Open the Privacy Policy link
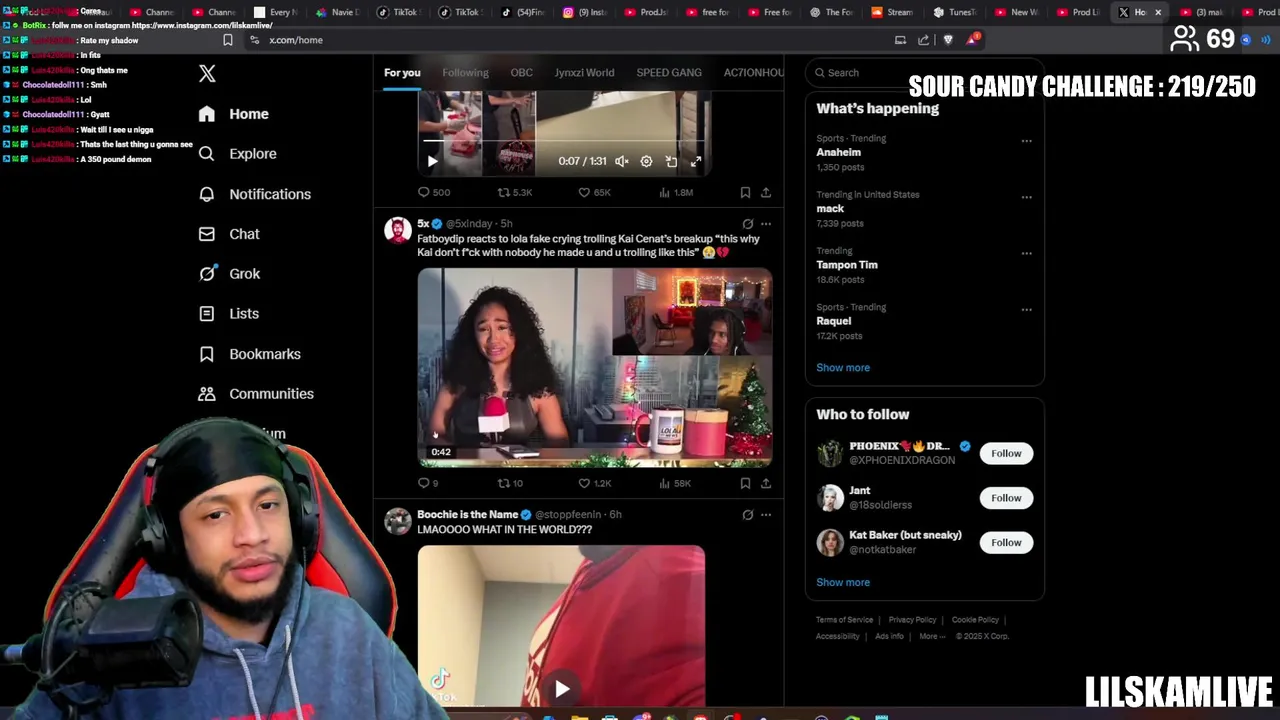 [912, 620]
